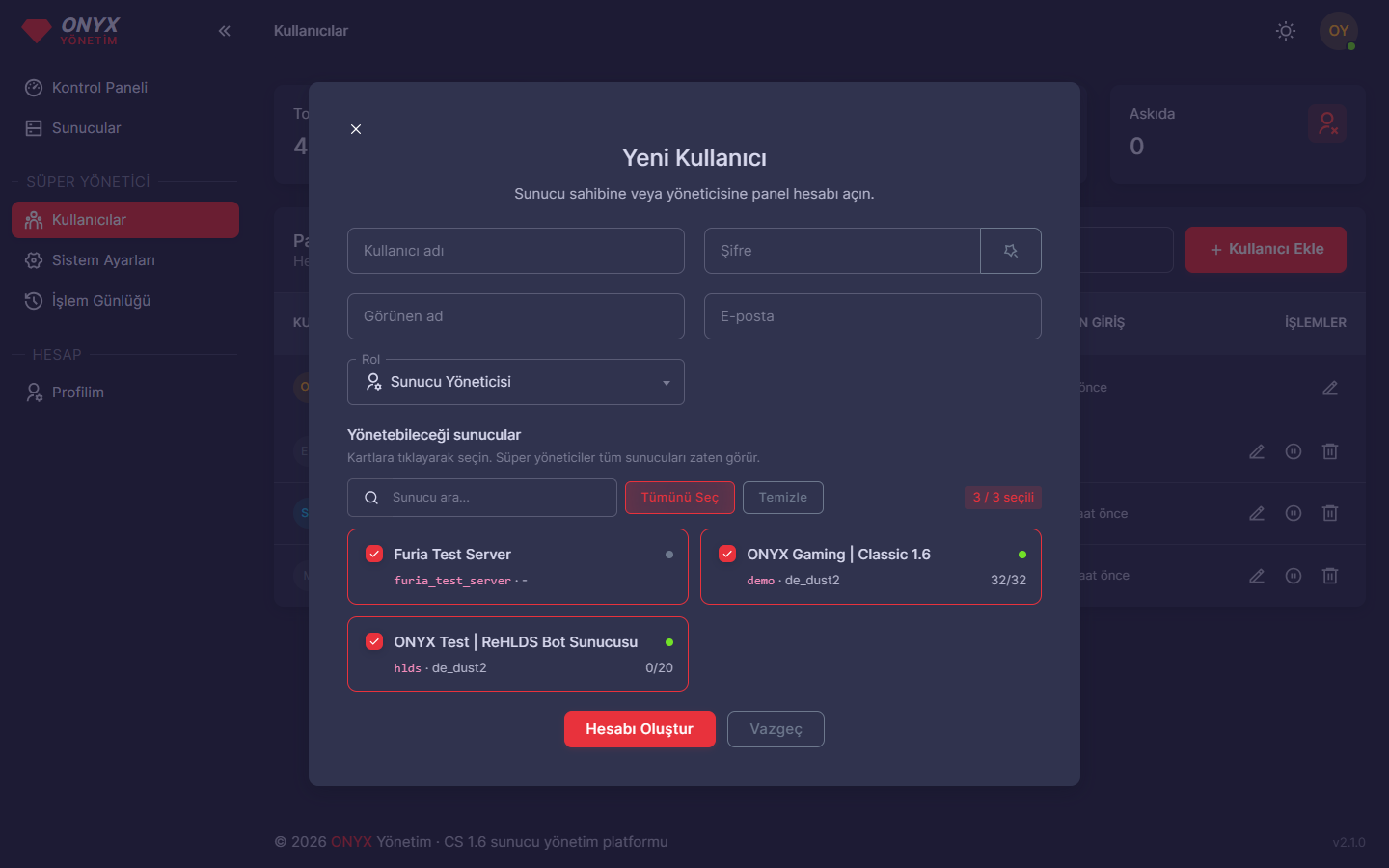Click the ONYX Yönetim logo
1389x868 pixels.
point(71,31)
